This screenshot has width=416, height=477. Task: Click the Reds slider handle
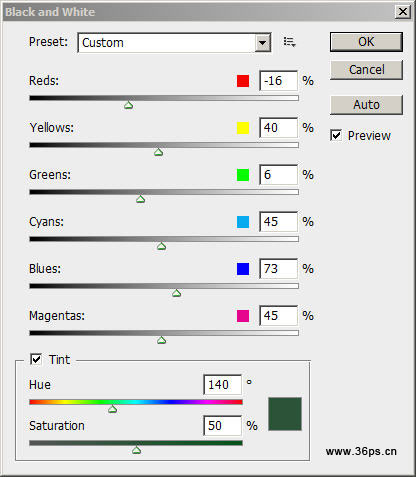[x=129, y=105]
